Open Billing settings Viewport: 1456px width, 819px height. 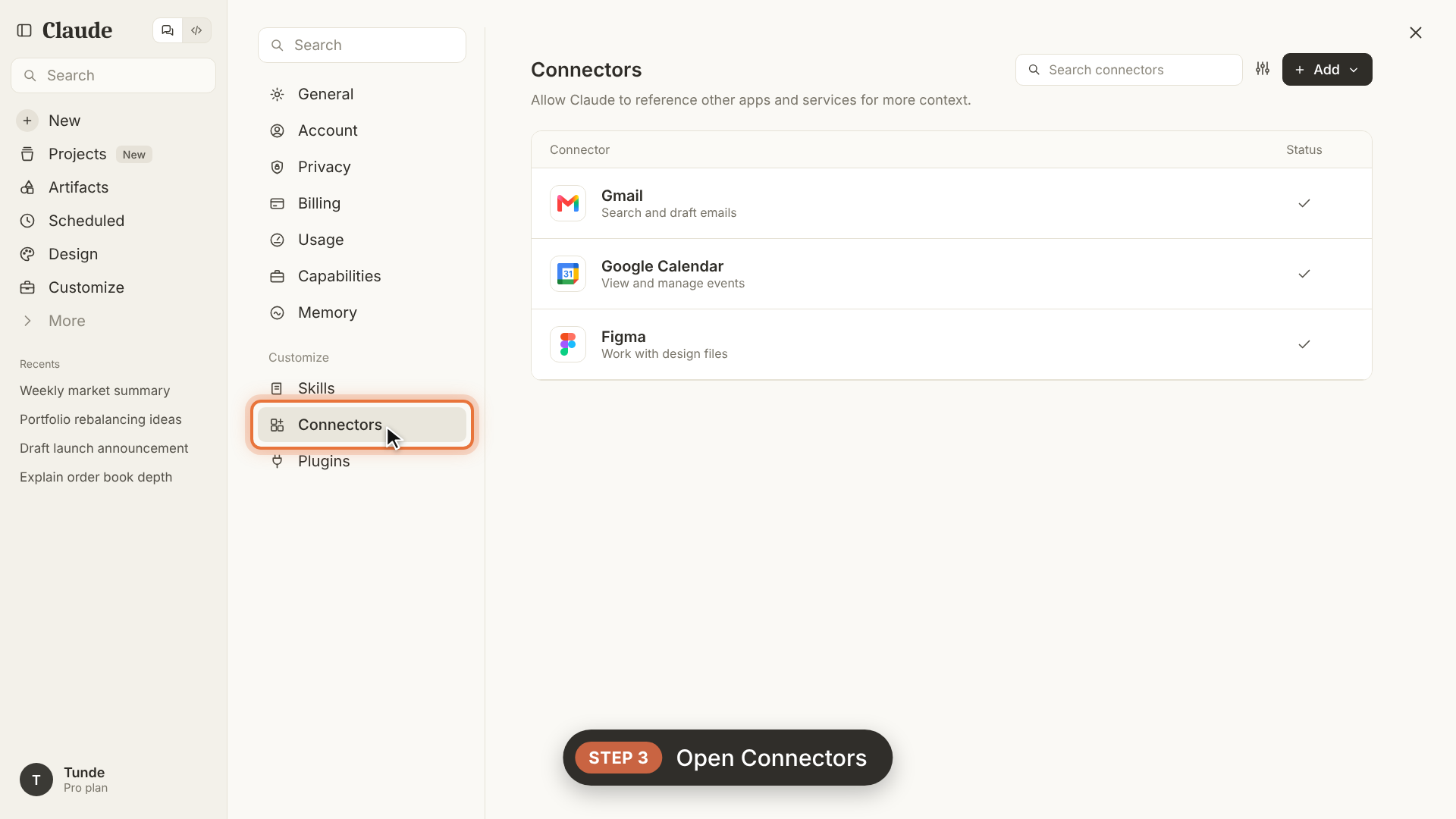[x=362, y=203]
